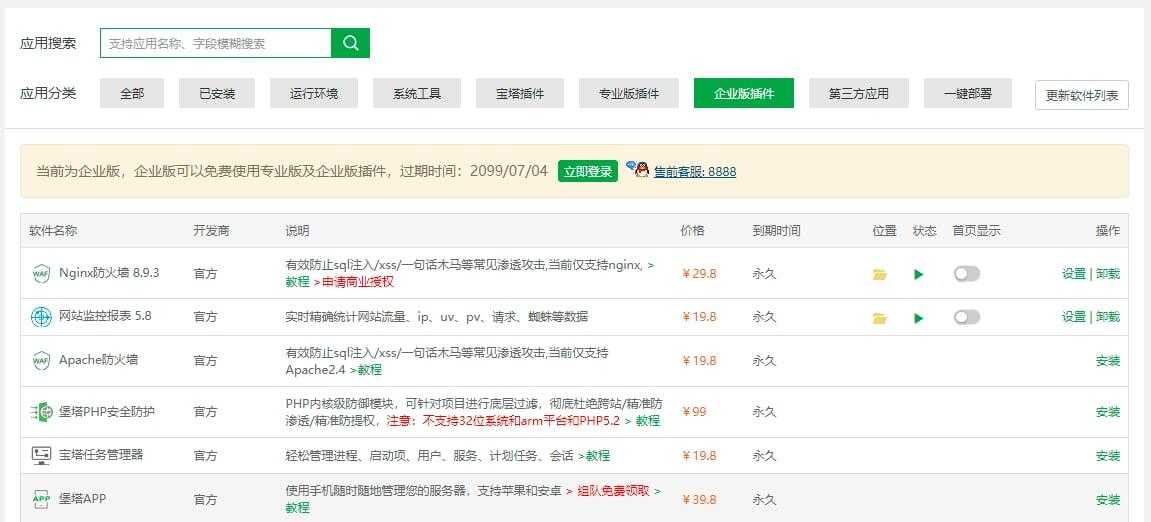Open the Nginx防火墙 folder location icon
Viewport: 1151px width, 522px height.
pyautogui.click(x=879, y=274)
